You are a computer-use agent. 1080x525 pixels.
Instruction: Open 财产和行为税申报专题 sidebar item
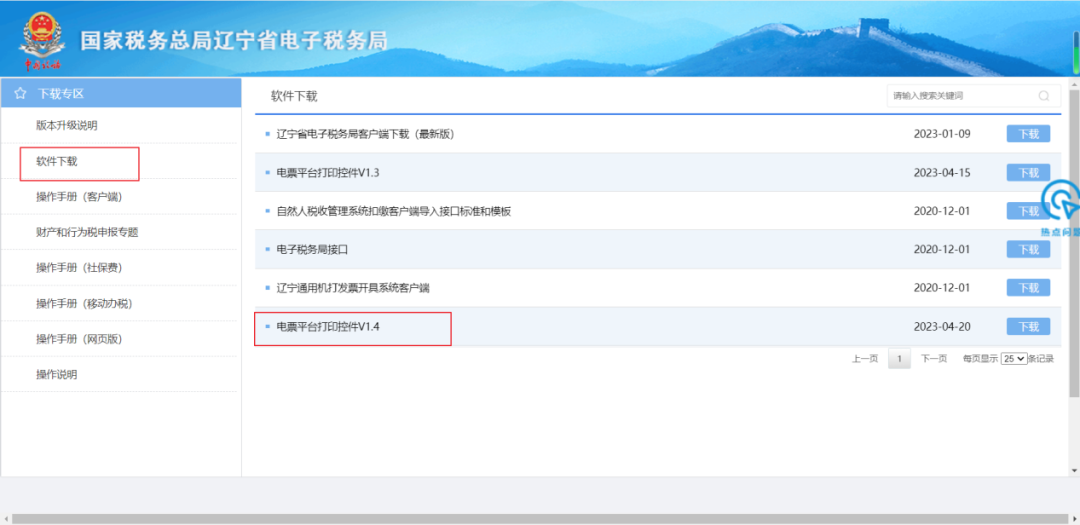87,232
